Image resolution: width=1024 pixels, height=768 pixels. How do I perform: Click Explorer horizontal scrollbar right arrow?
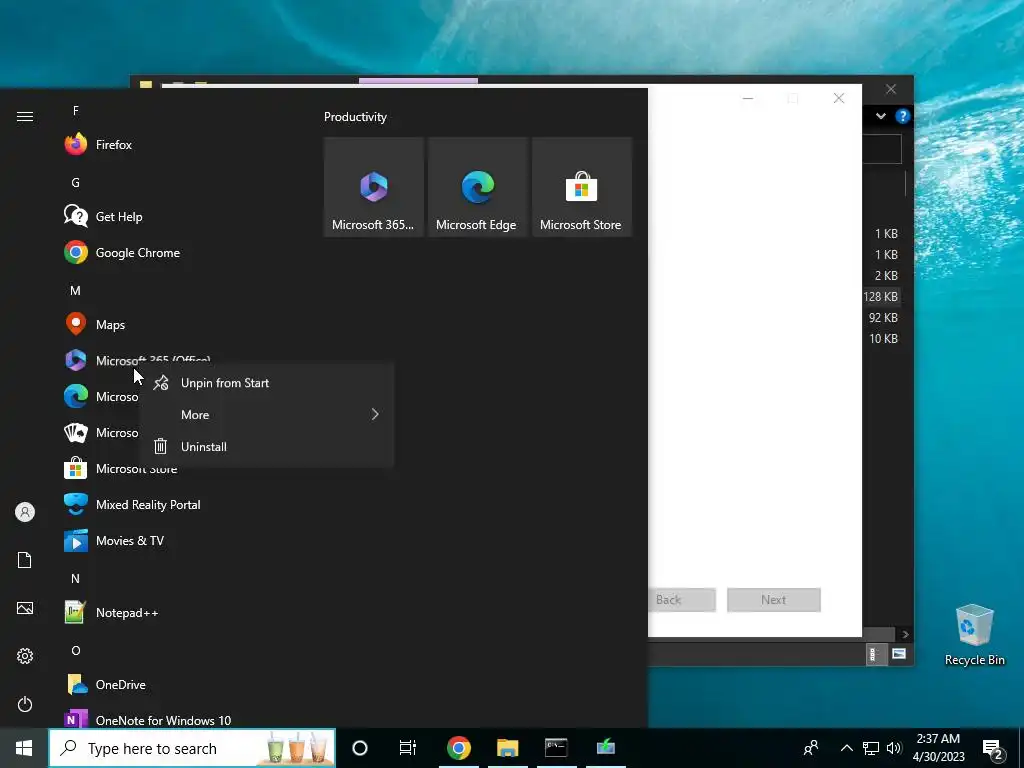click(905, 634)
